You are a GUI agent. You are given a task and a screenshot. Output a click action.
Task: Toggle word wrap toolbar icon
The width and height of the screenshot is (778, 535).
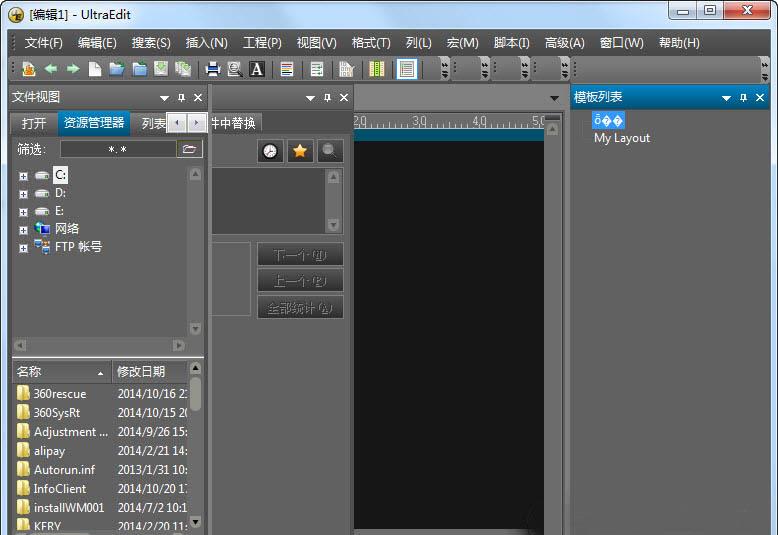[x=317, y=69]
